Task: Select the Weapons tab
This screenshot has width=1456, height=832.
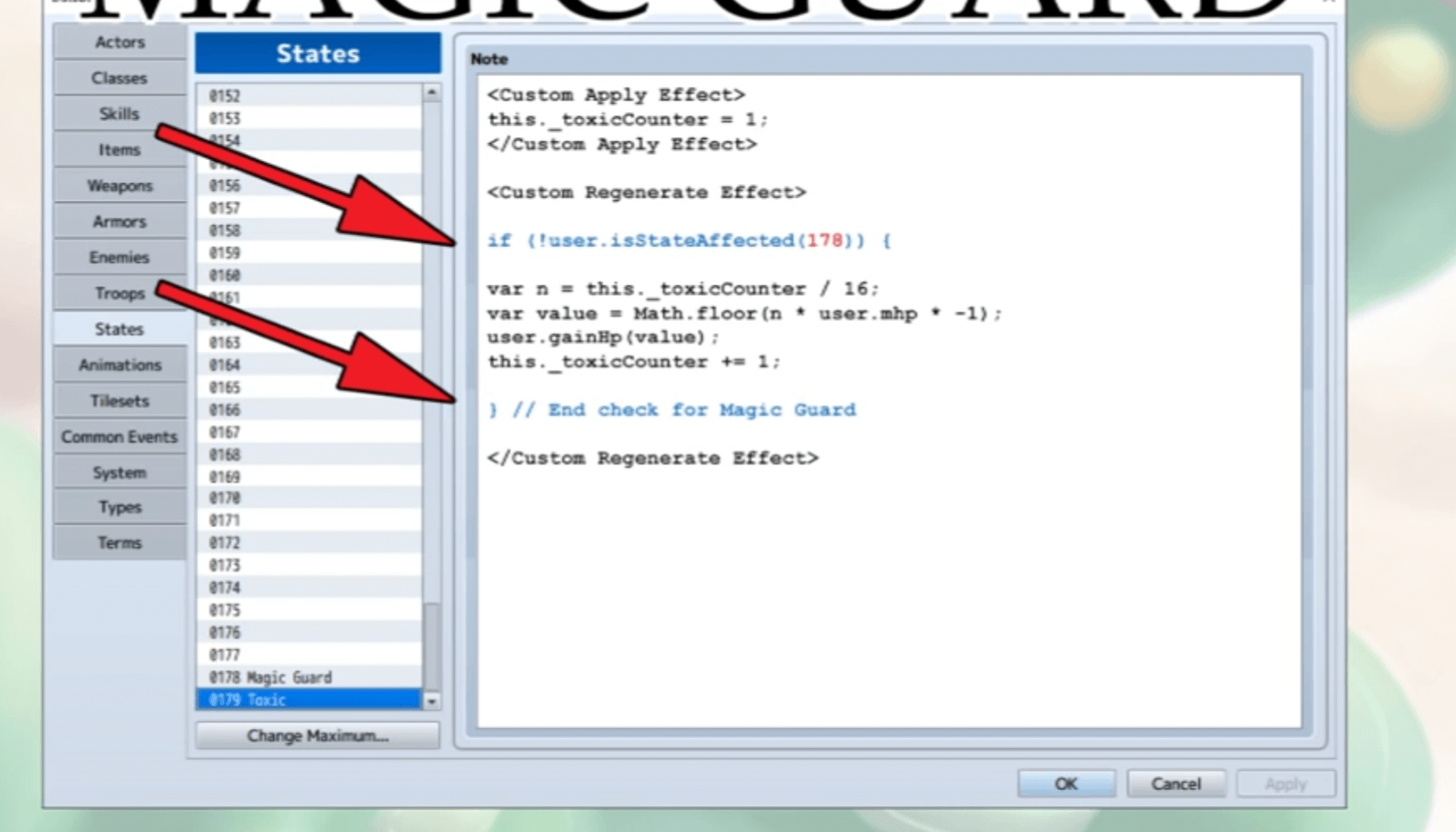Action: tap(120, 186)
